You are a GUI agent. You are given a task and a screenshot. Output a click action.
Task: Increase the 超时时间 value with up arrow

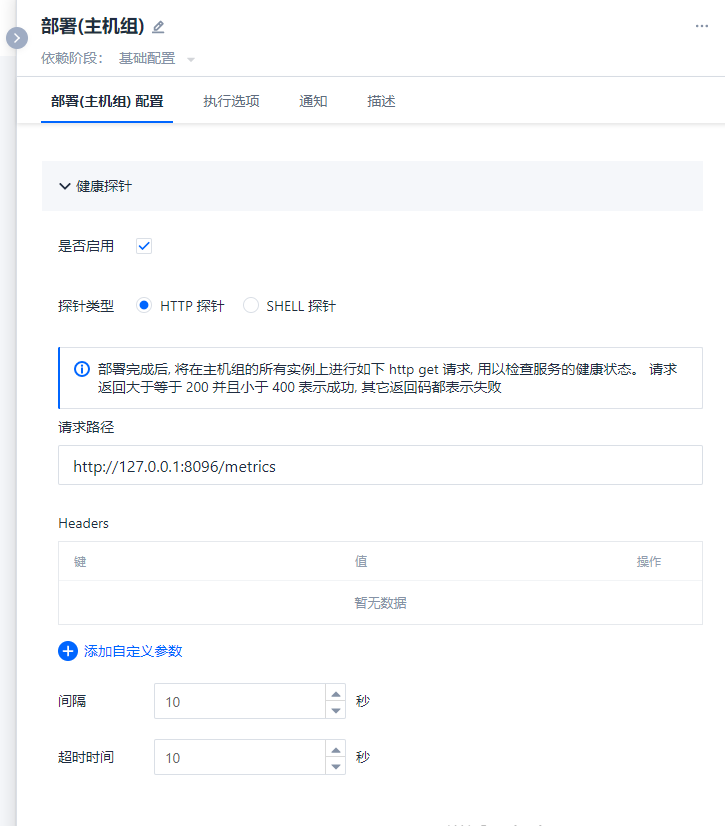(x=336, y=749)
